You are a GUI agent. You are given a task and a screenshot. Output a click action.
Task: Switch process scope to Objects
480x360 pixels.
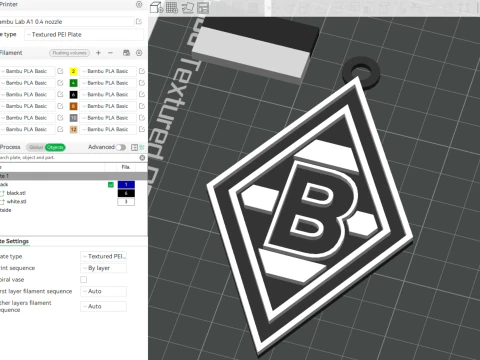[x=55, y=147]
